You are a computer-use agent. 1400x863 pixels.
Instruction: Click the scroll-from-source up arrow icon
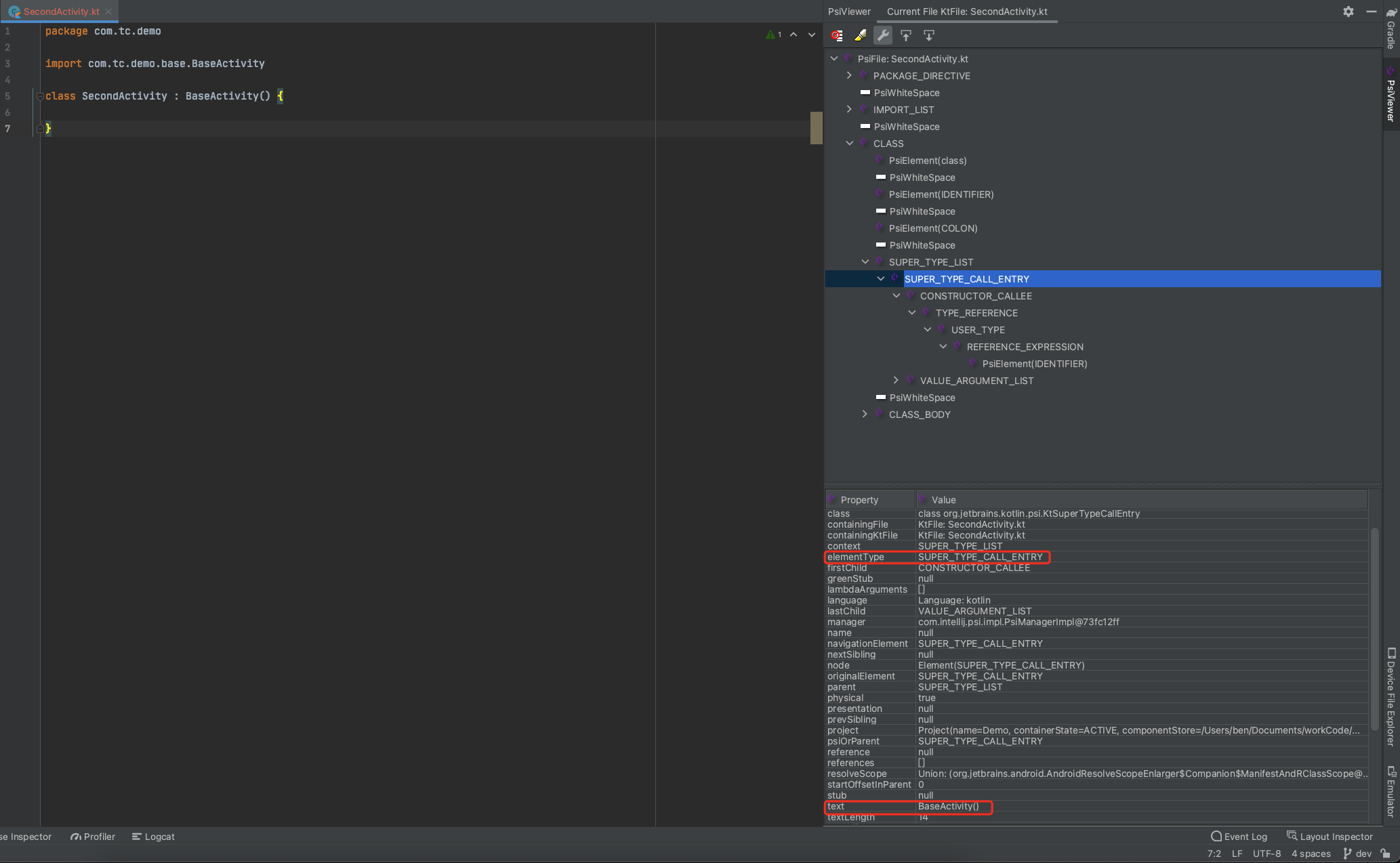click(906, 35)
